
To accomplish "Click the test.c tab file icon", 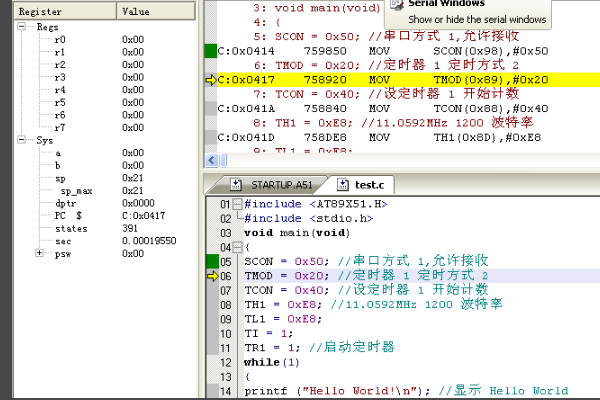I will (x=342, y=185).
